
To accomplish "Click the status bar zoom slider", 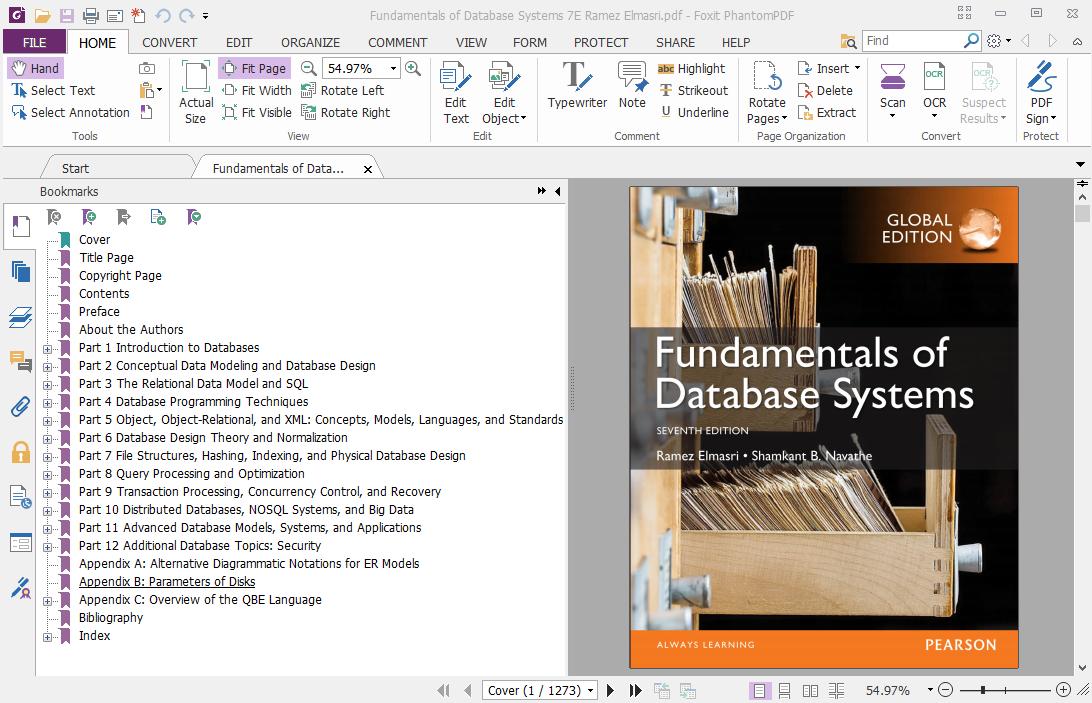I will click(x=1004, y=690).
